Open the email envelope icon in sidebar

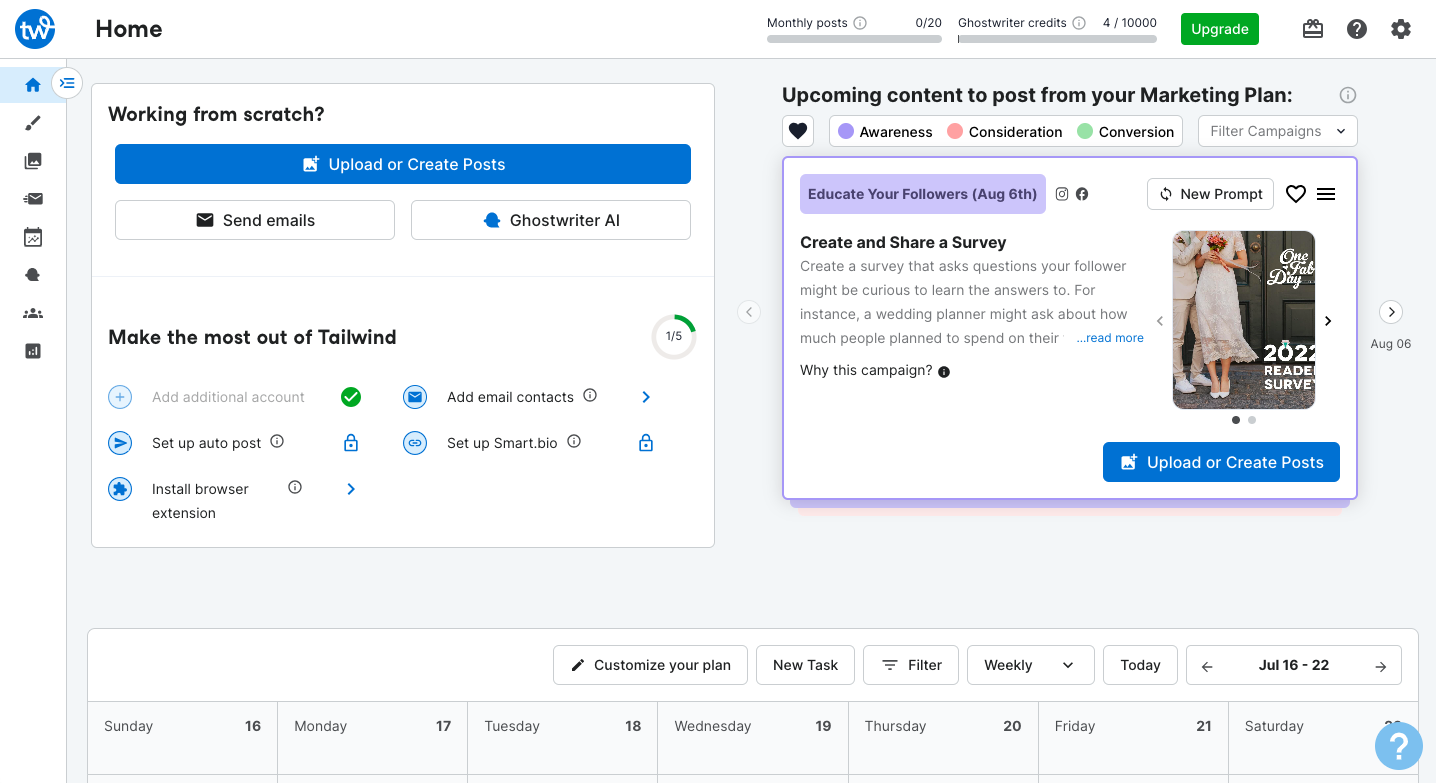click(x=33, y=199)
